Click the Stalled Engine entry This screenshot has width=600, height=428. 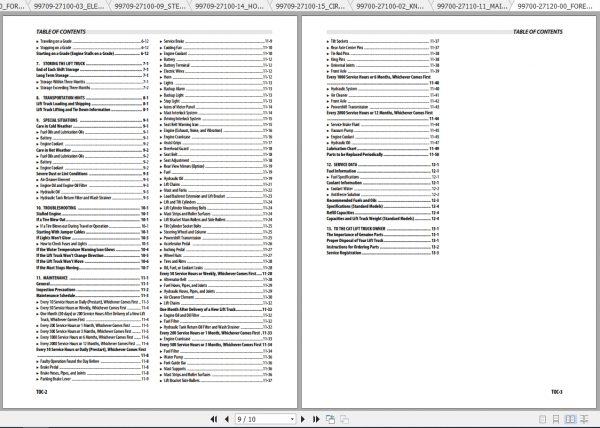(x=92, y=214)
